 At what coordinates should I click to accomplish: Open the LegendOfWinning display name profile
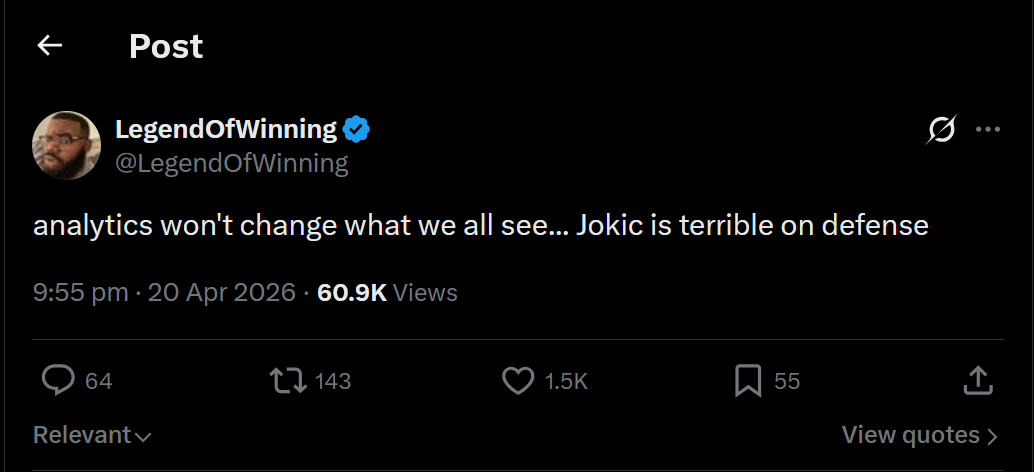pyautogui.click(x=226, y=129)
